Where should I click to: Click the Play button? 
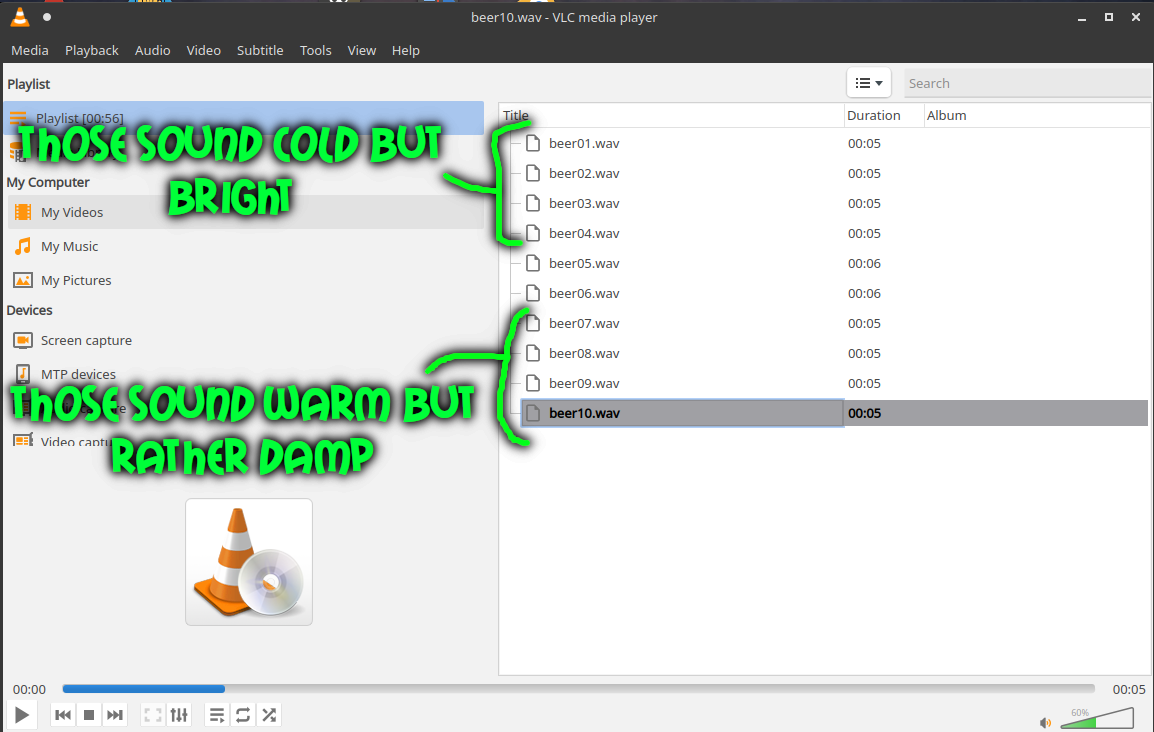[22, 714]
